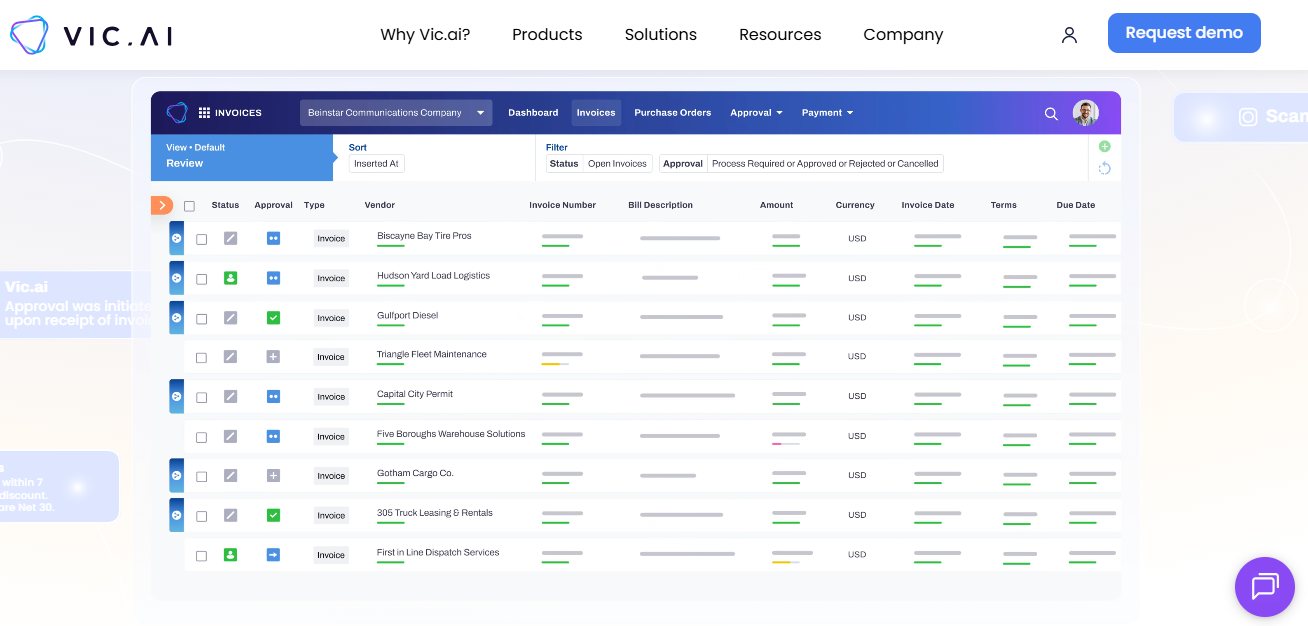The width and height of the screenshot is (1308, 626).
Task: Click the Inserted At sort chip
Action: coord(376,163)
